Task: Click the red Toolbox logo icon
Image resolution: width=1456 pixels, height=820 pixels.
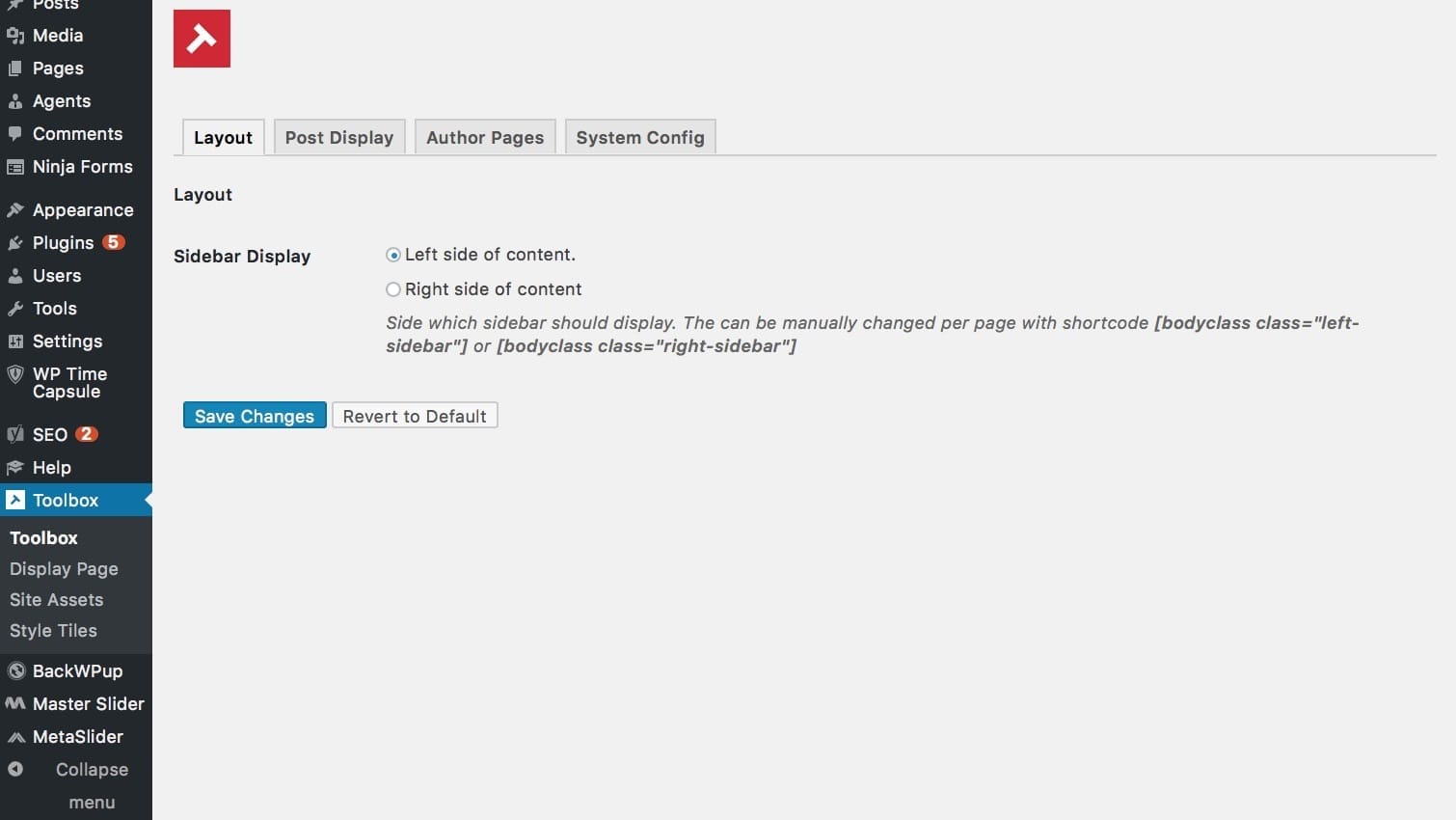Action: tap(202, 39)
